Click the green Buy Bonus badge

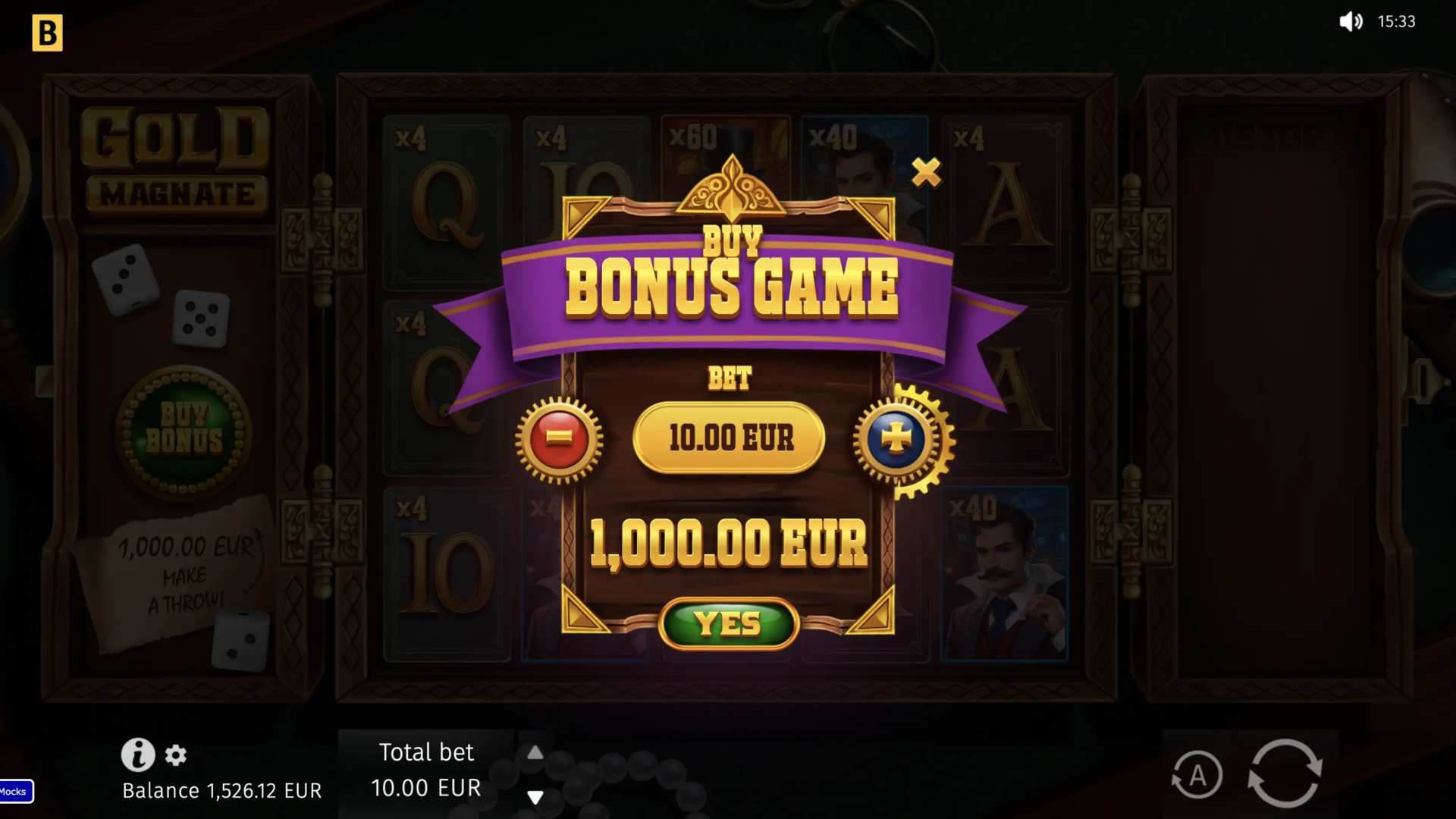184,433
